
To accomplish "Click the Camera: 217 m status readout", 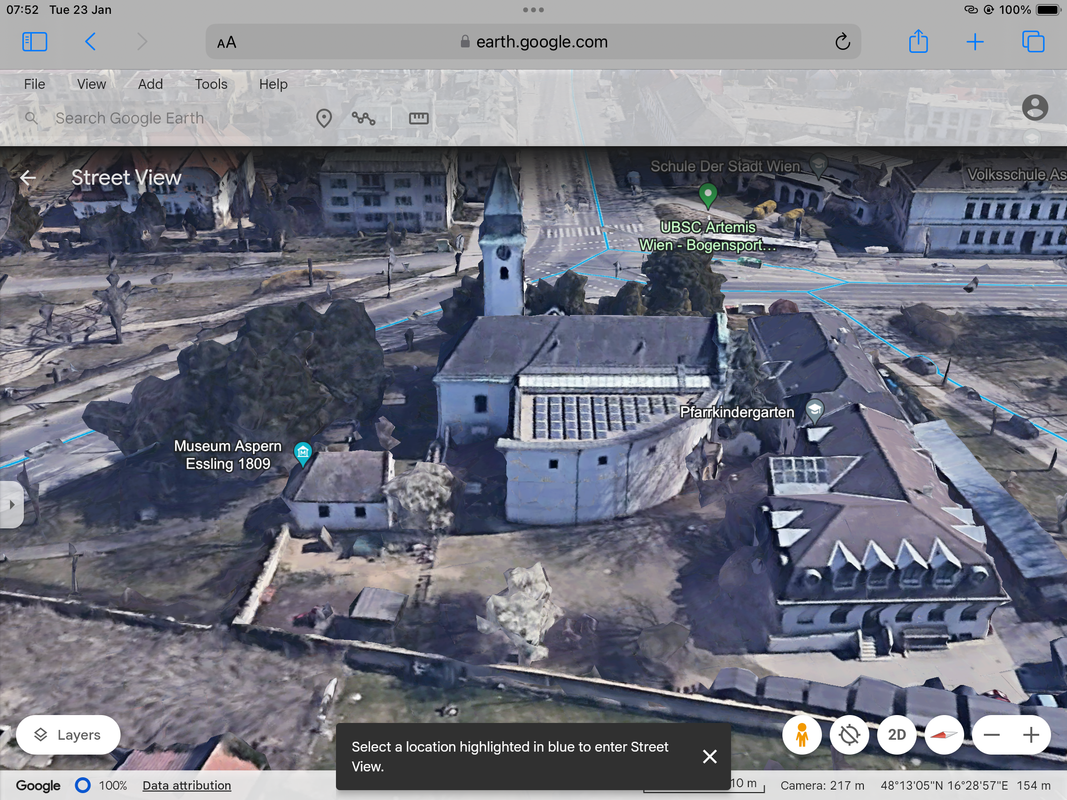I will coord(822,786).
